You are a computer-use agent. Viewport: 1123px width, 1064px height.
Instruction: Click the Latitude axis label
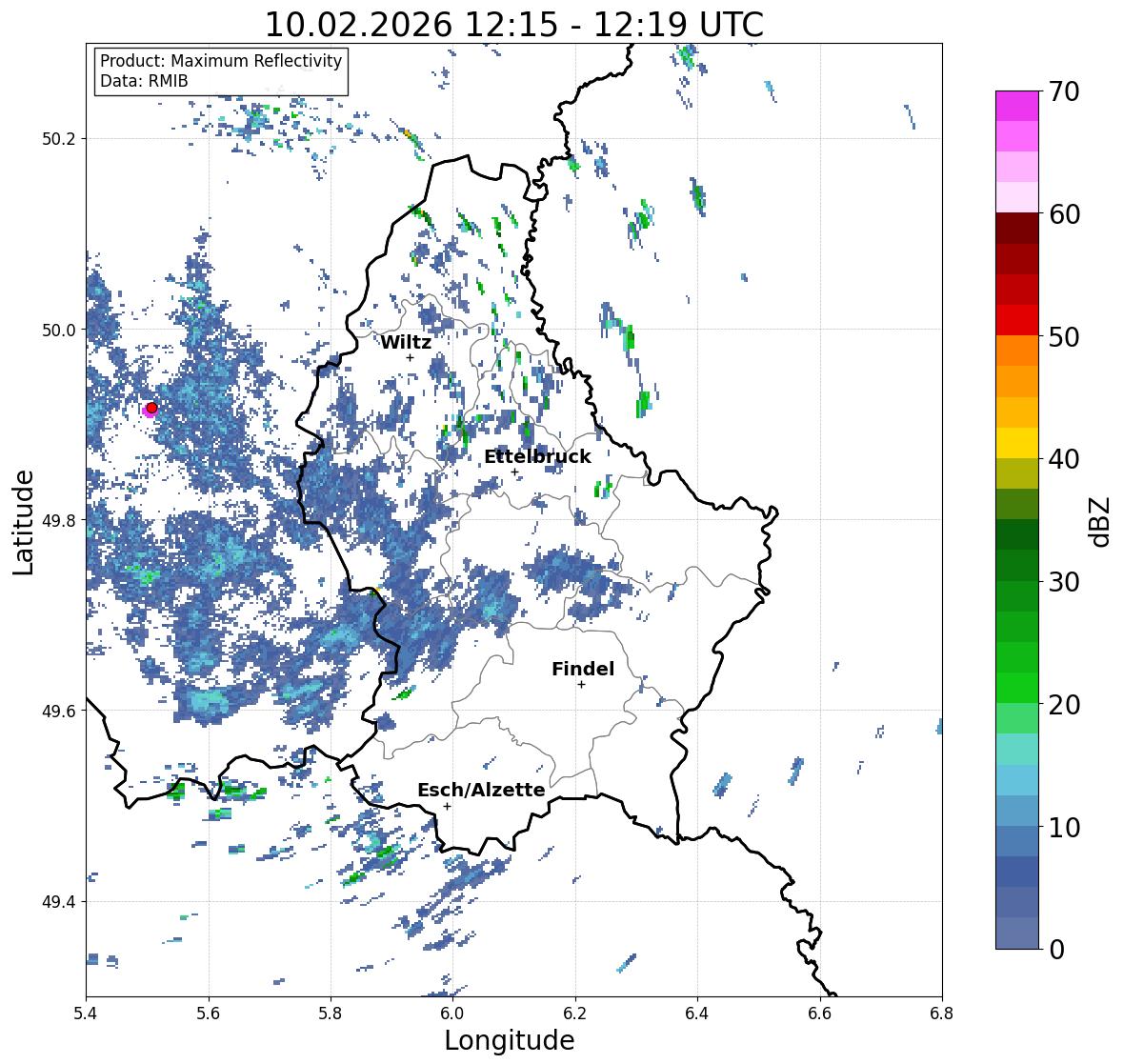tap(24, 522)
